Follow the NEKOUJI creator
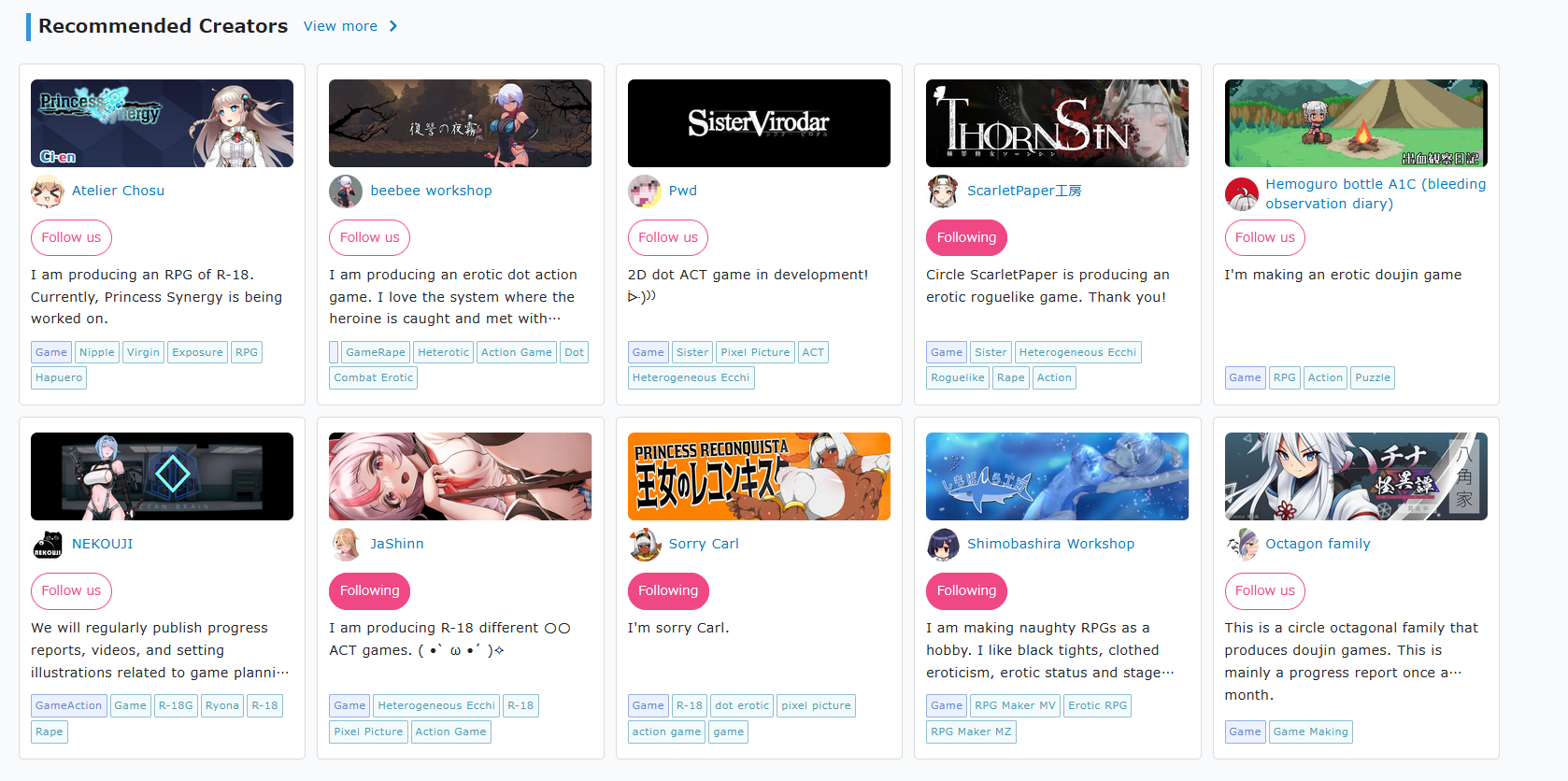Image resolution: width=1568 pixels, height=781 pixels. point(71,590)
